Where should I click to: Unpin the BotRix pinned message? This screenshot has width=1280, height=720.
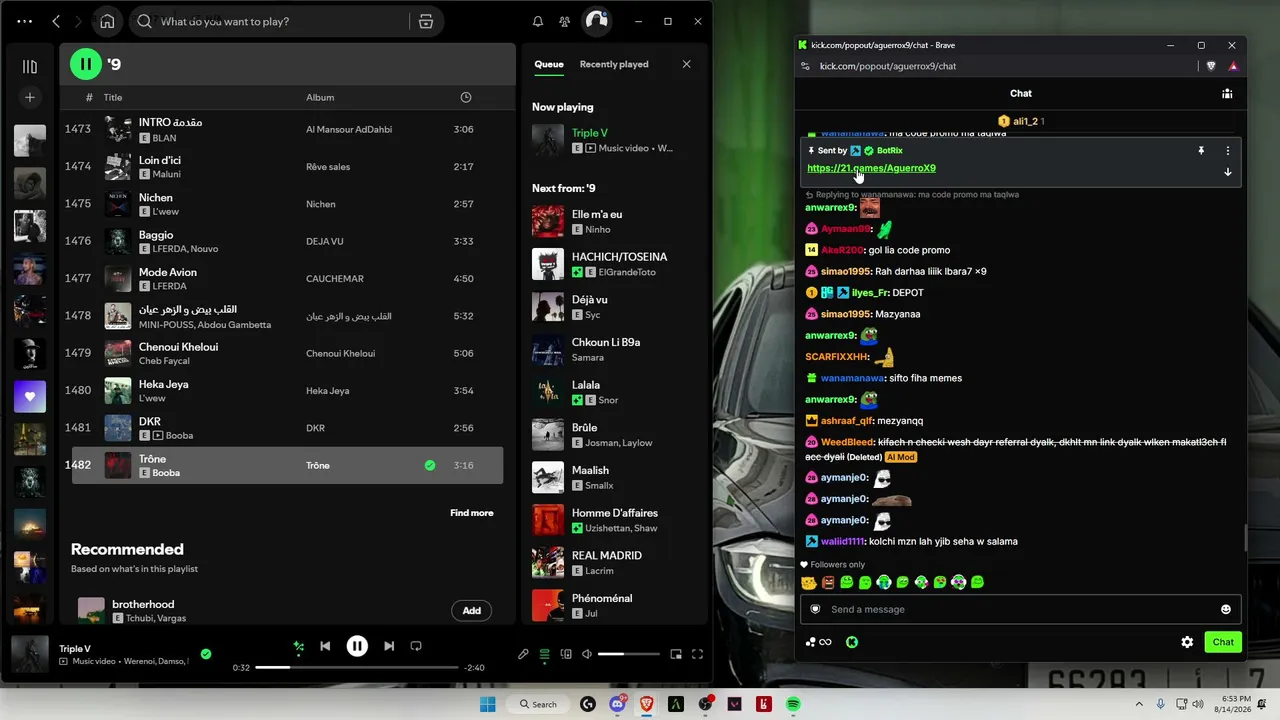1201,151
